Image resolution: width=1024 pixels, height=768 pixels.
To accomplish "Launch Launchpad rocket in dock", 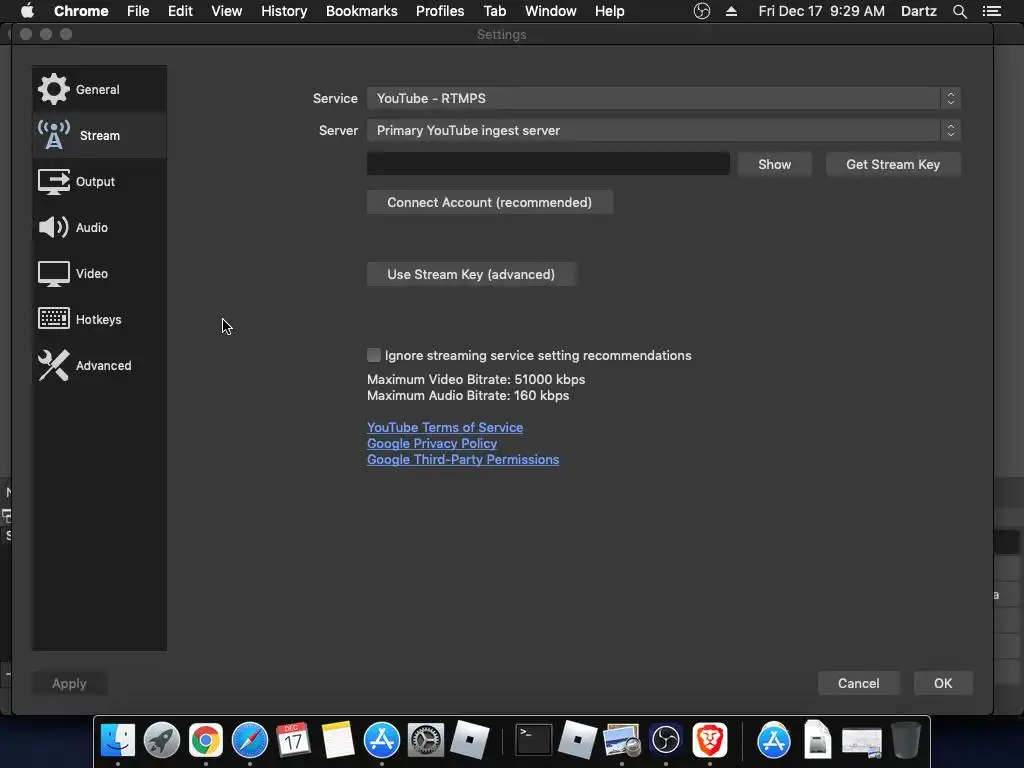I will pyautogui.click(x=162, y=741).
